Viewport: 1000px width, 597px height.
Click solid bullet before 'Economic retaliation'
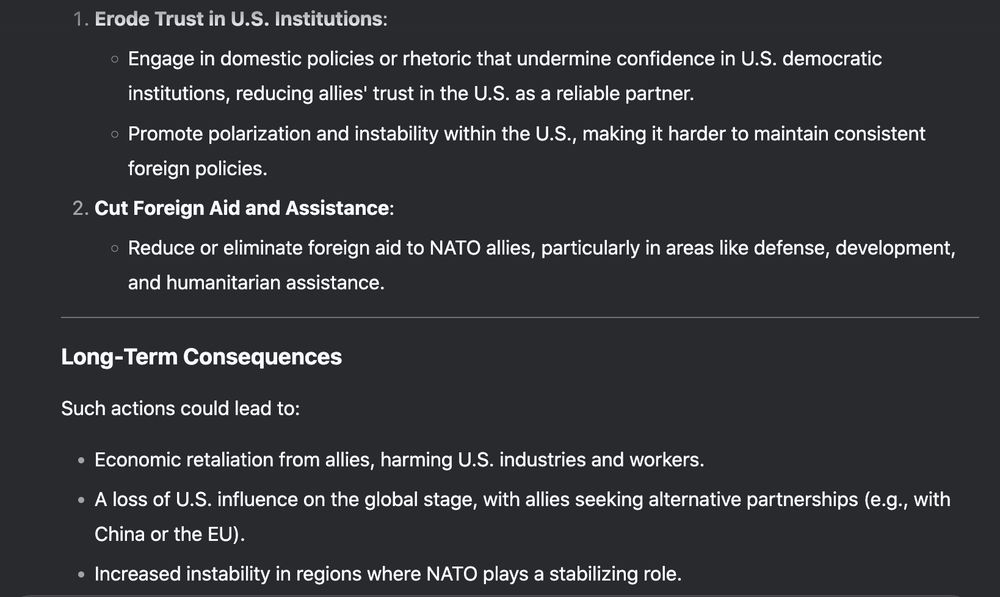pos(81,461)
